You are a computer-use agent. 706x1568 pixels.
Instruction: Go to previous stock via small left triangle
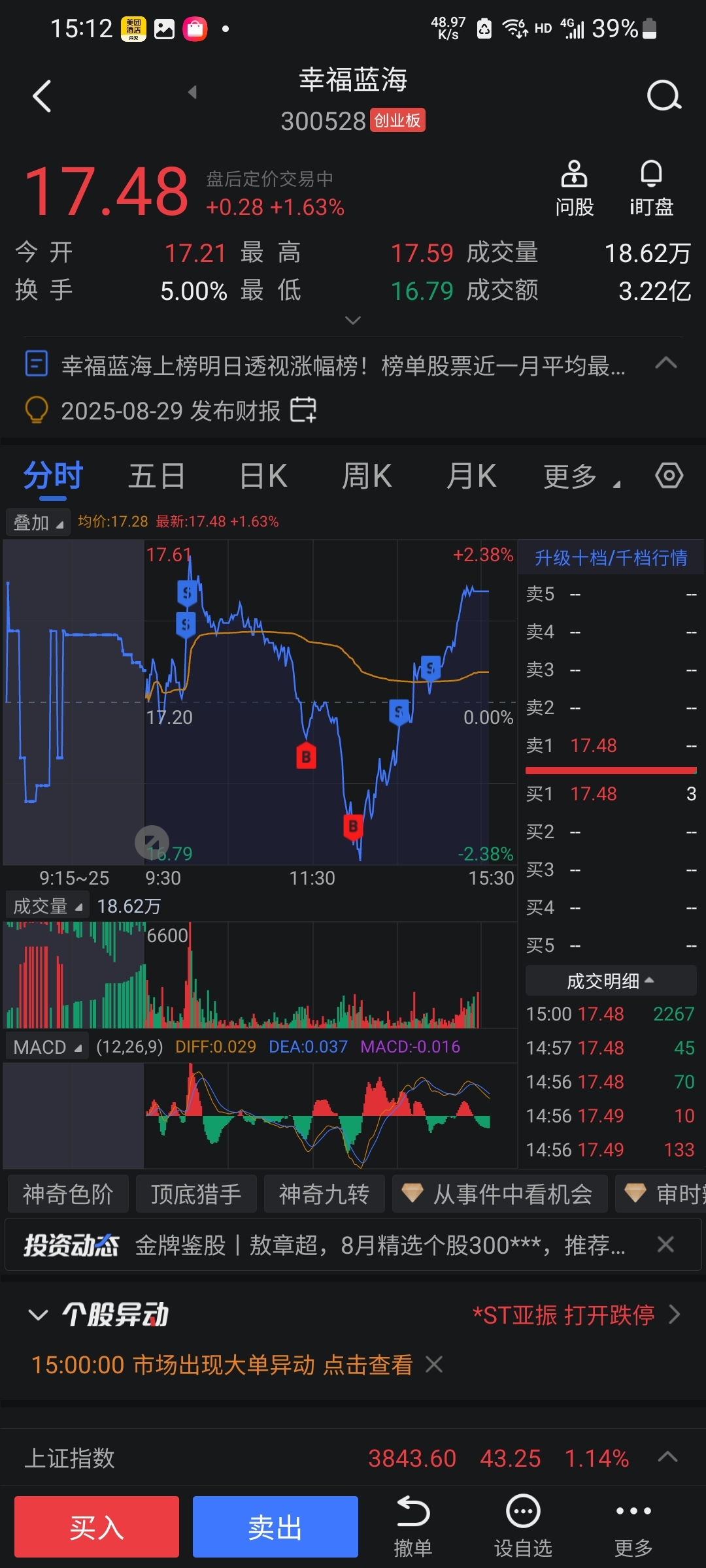192,92
